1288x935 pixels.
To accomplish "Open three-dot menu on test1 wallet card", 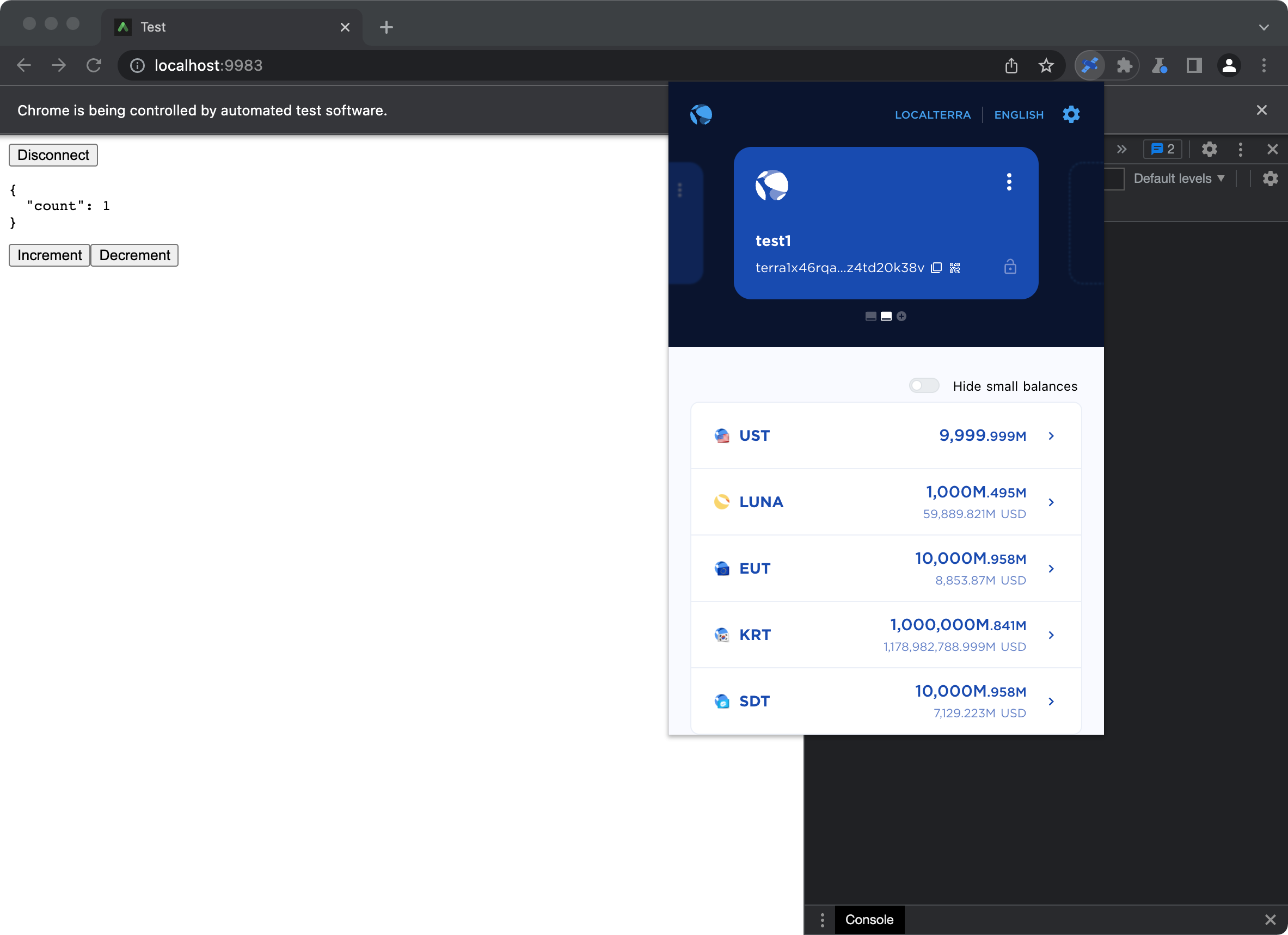I will (x=1009, y=182).
